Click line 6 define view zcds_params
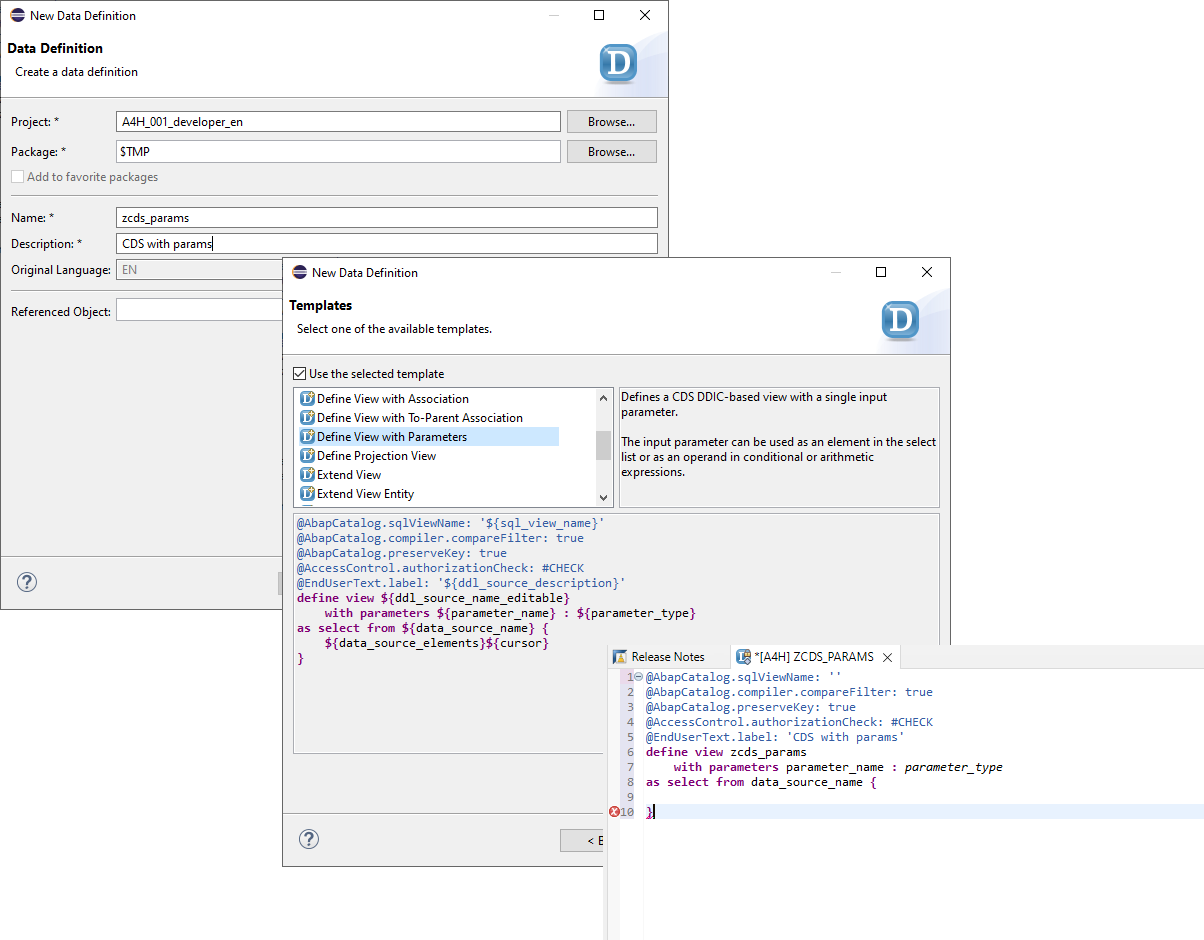 point(726,752)
